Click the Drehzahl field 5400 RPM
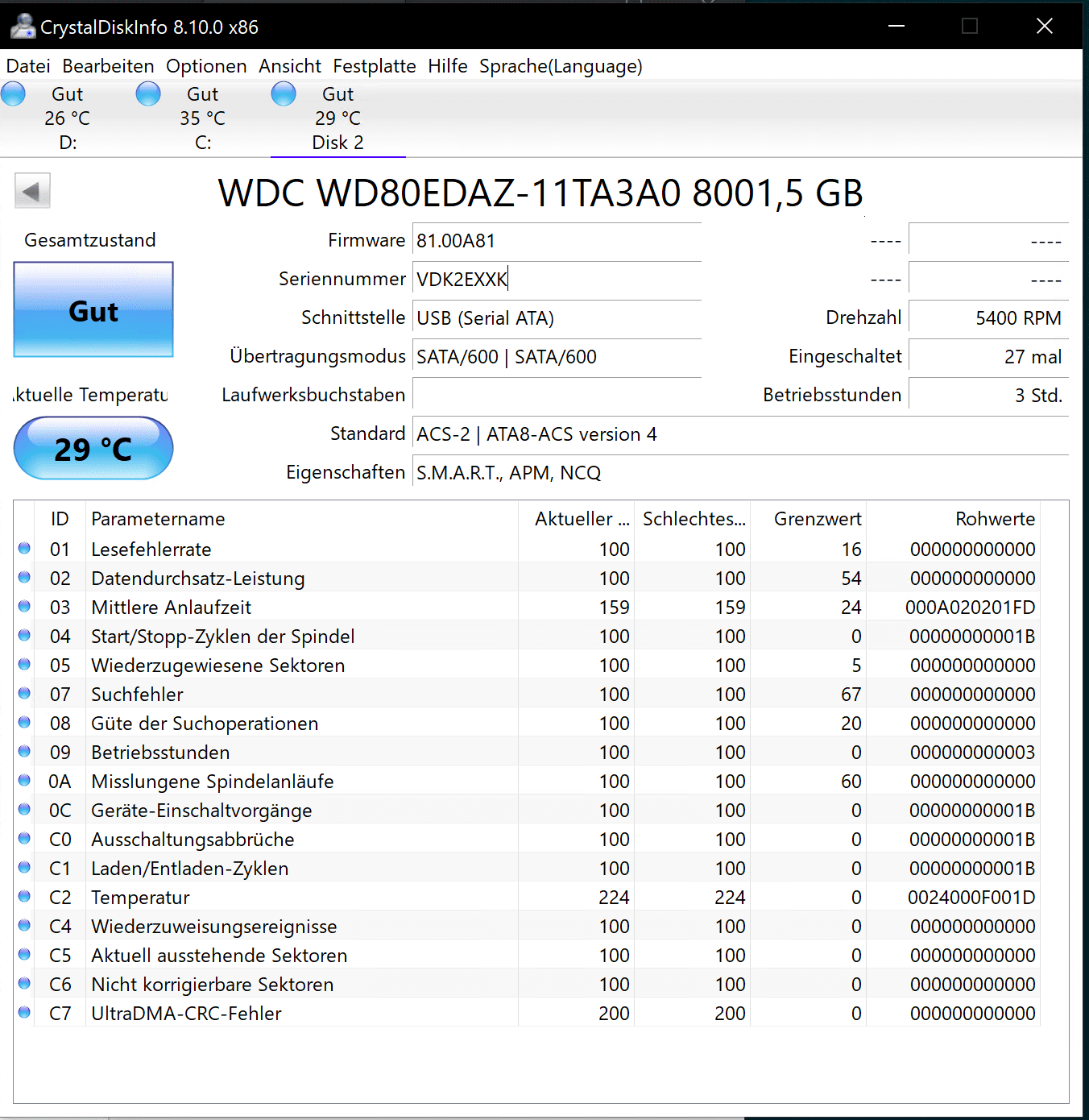Screen dimensions: 1089x1120 [988, 318]
